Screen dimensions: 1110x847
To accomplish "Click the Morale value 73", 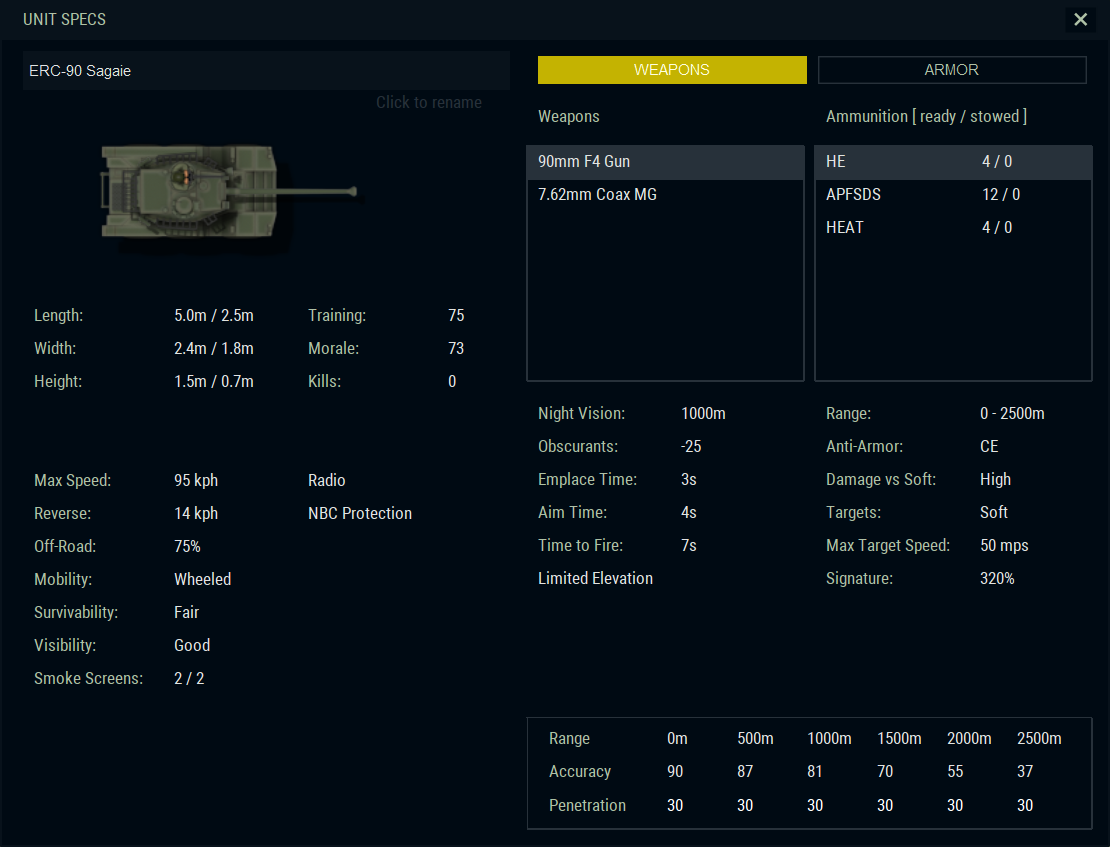I will click(456, 348).
